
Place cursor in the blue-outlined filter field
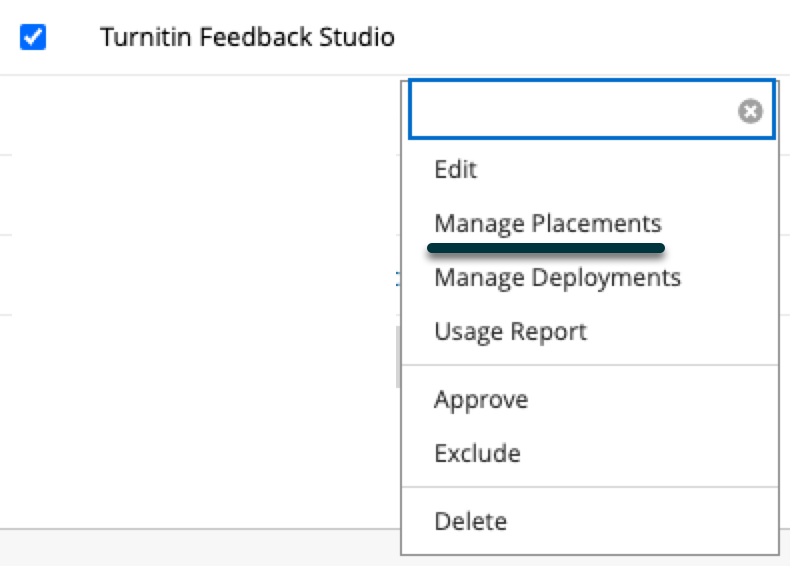click(591, 109)
